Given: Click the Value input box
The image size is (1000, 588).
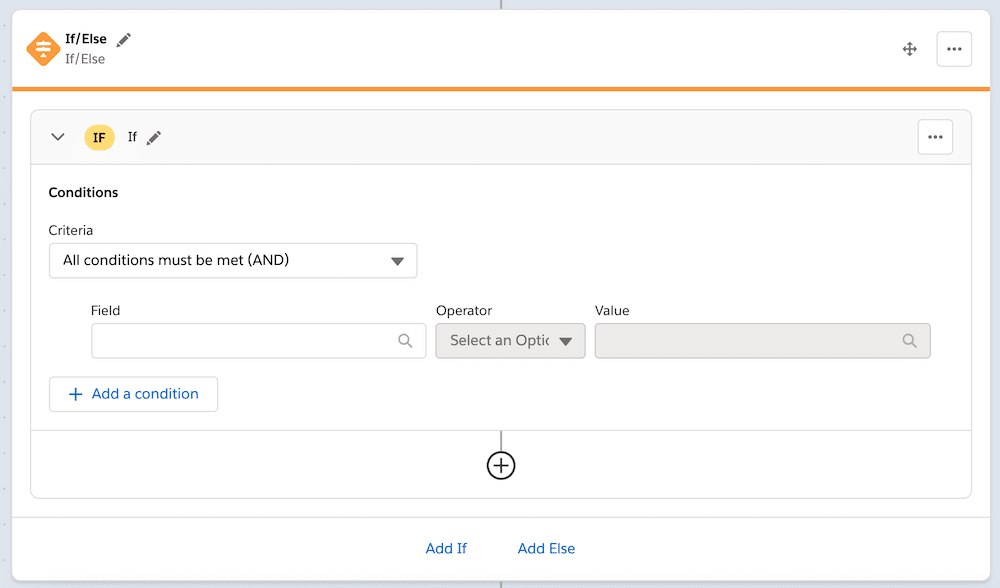Looking at the screenshot, I should click(762, 341).
